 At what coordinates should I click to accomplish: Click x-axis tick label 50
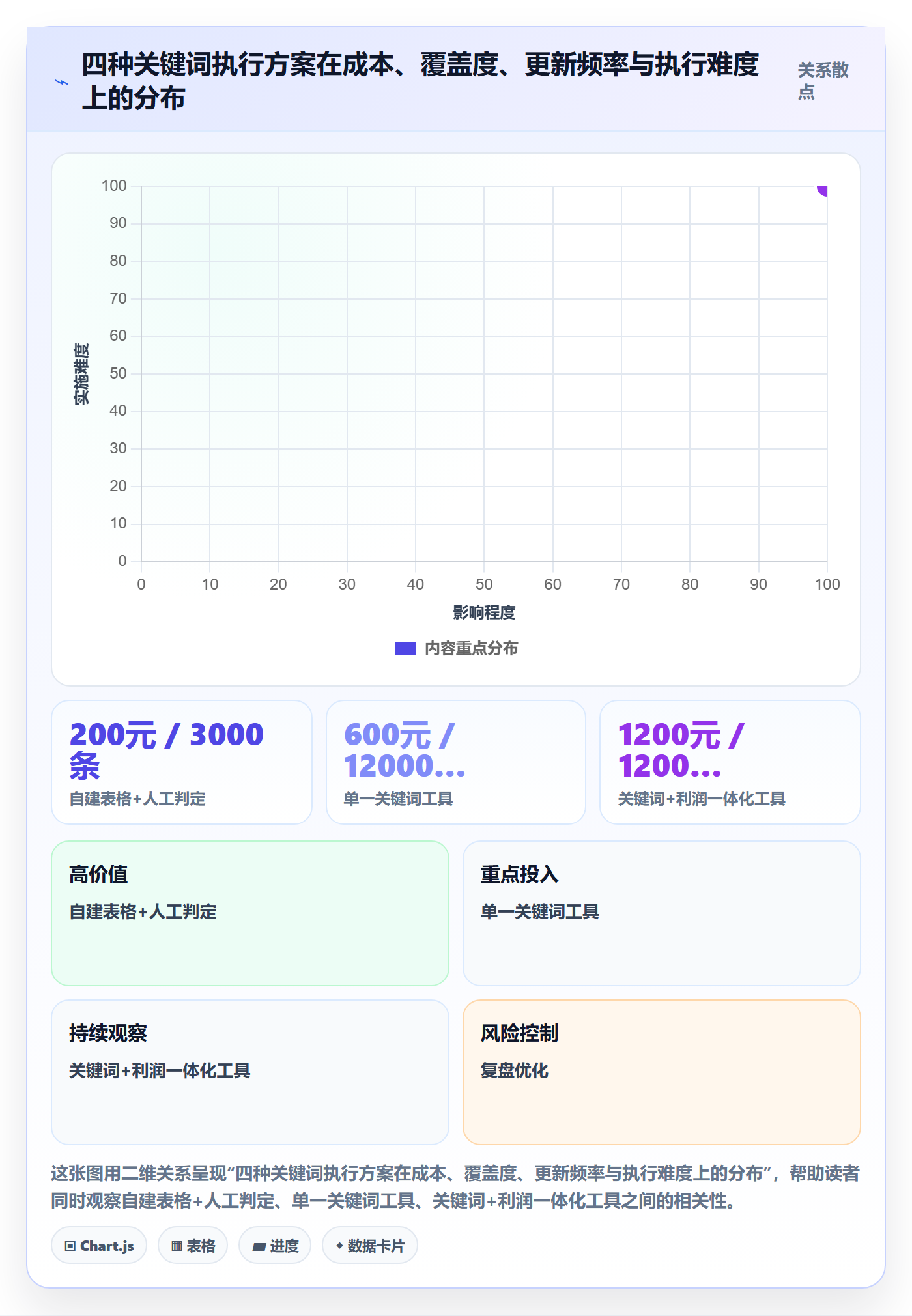(x=484, y=584)
